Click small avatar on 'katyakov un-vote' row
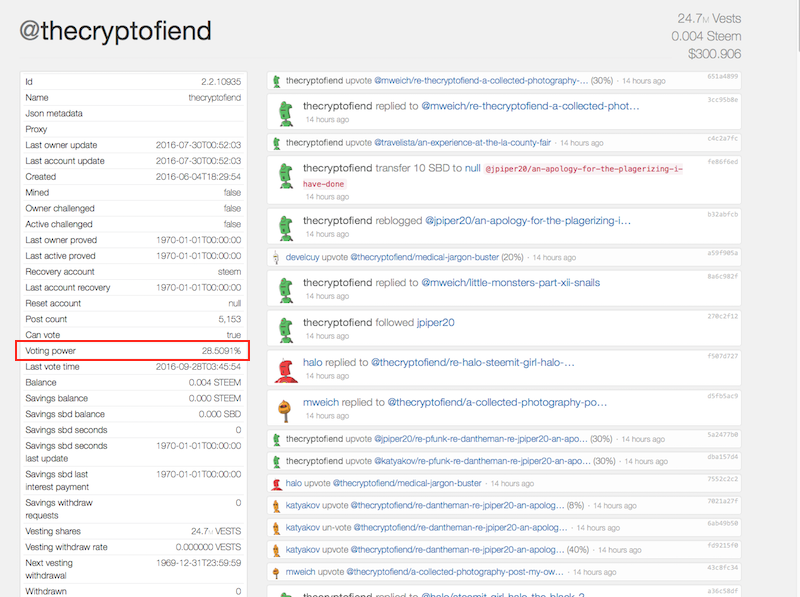Viewport: 800px width, 597px height. click(x=277, y=528)
